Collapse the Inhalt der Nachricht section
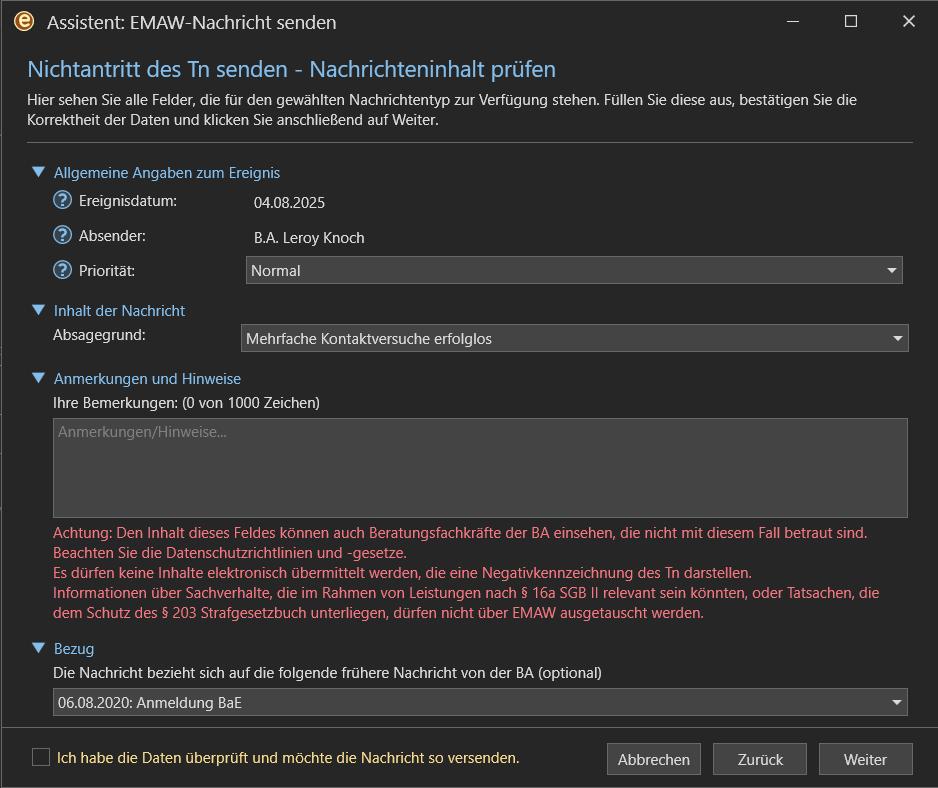This screenshot has width=938, height=788. pos(38,310)
